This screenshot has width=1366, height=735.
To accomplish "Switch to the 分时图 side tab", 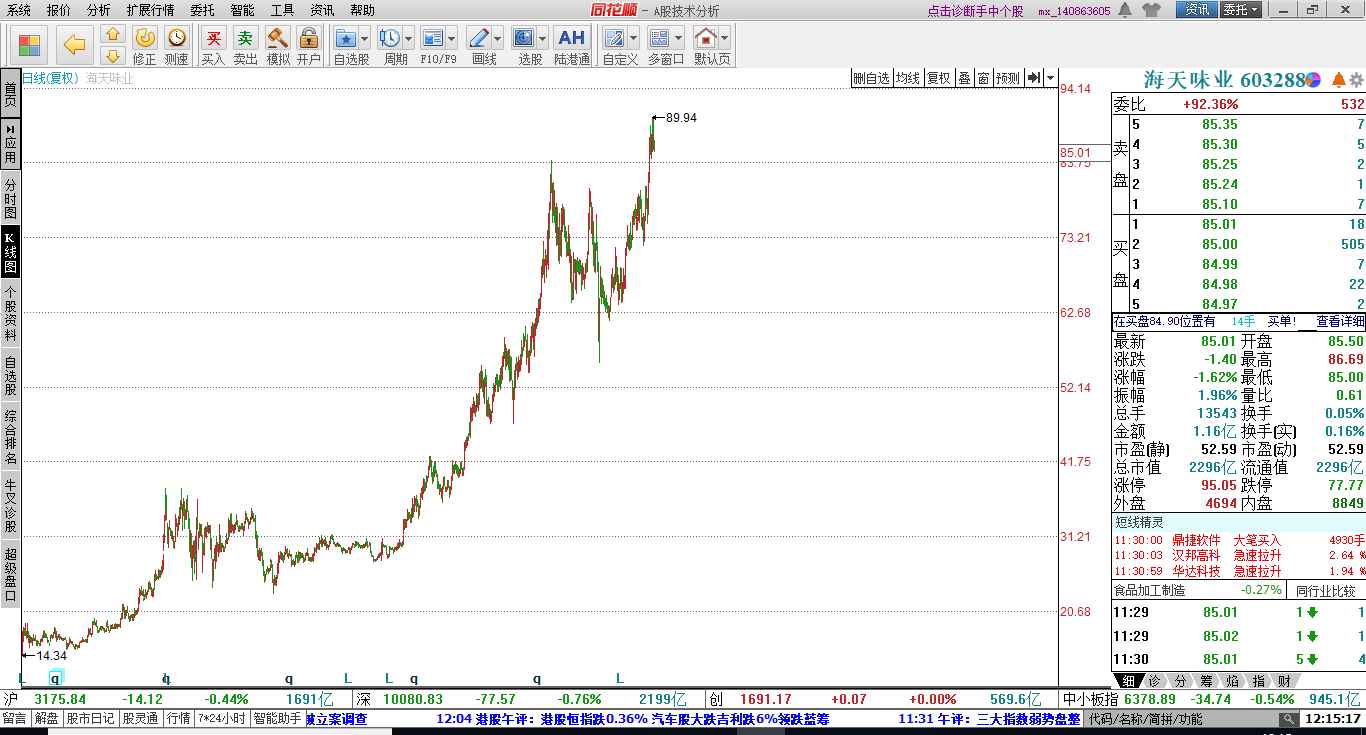I will coord(10,198).
